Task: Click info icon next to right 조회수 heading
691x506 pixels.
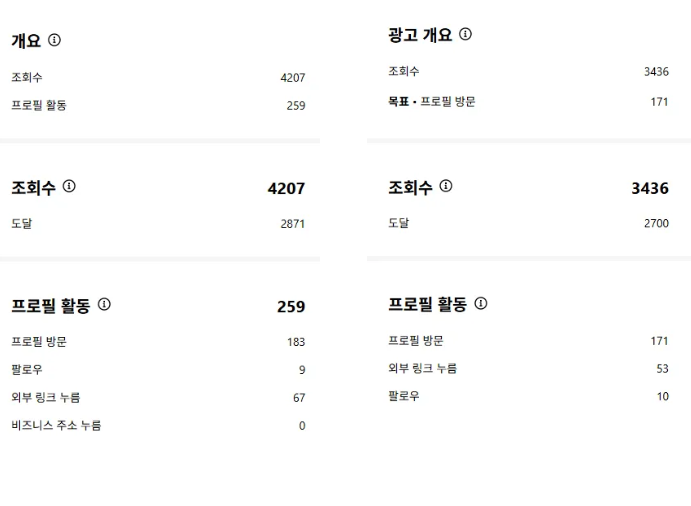Action: tap(446, 186)
